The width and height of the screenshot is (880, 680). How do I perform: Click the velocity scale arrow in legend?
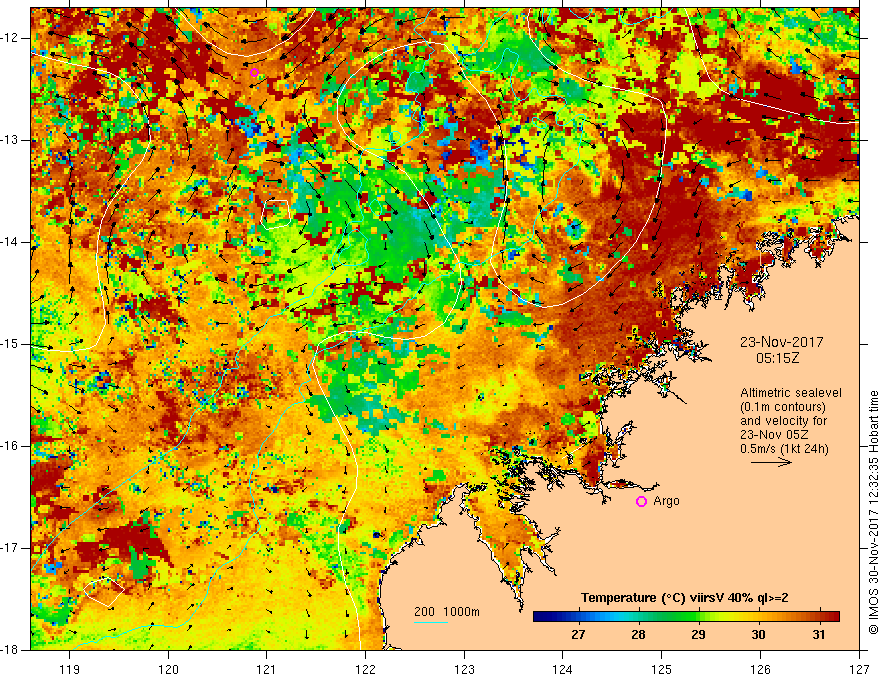click(x=771, y=462)
